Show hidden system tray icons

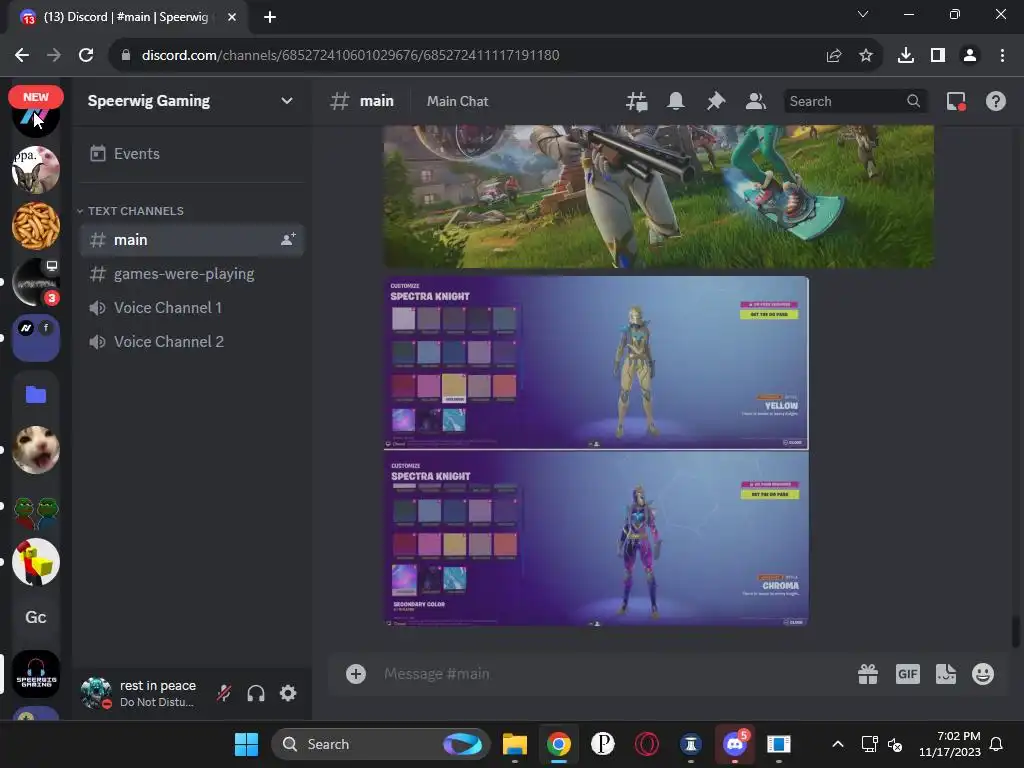838,744
